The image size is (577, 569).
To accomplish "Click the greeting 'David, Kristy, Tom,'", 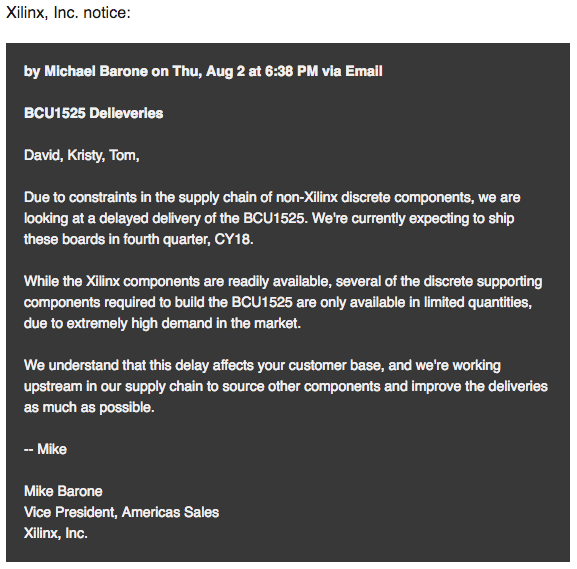I will (x=82, y=155).
